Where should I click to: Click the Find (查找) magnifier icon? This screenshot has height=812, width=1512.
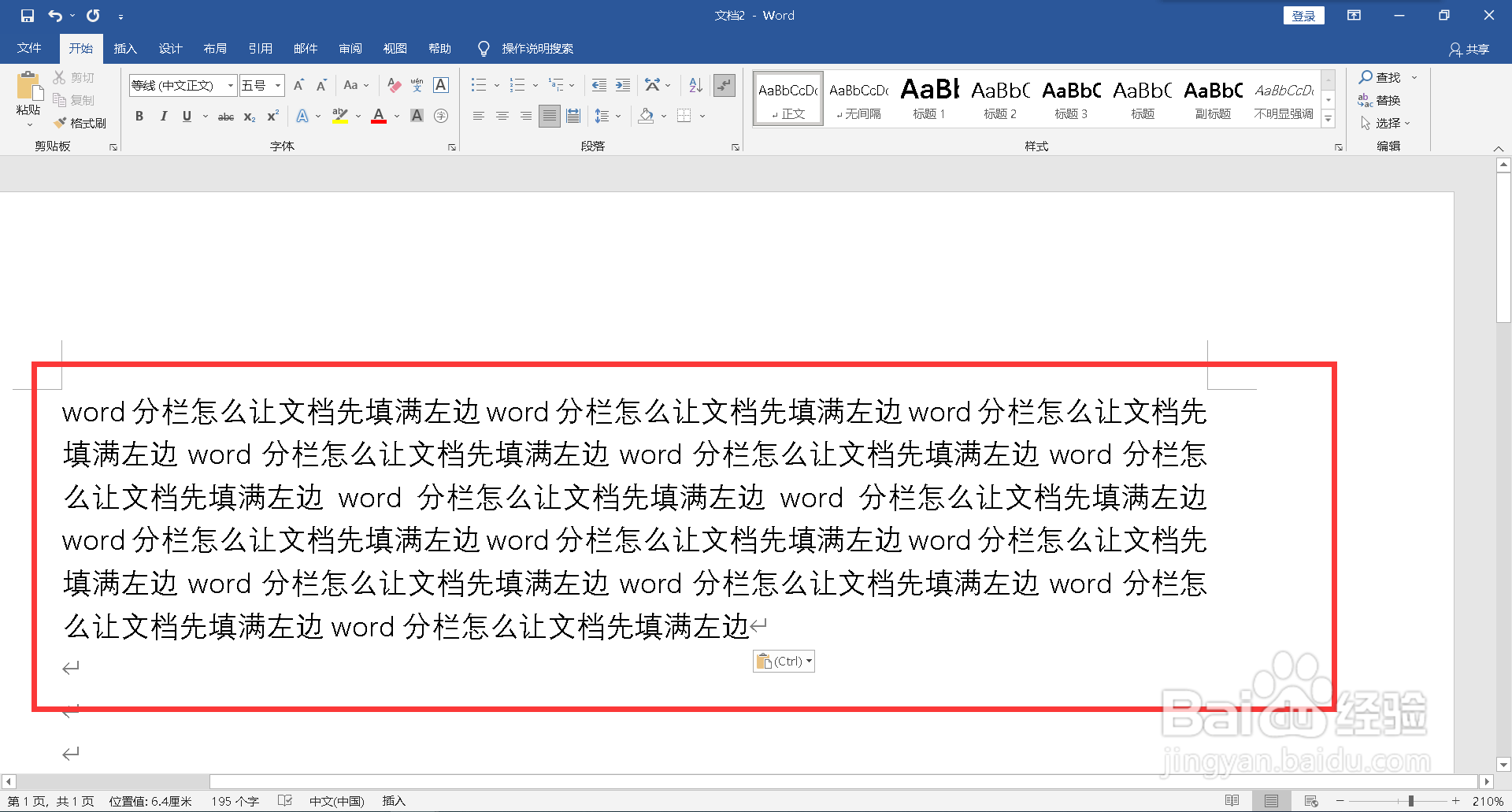(1366, 77)
